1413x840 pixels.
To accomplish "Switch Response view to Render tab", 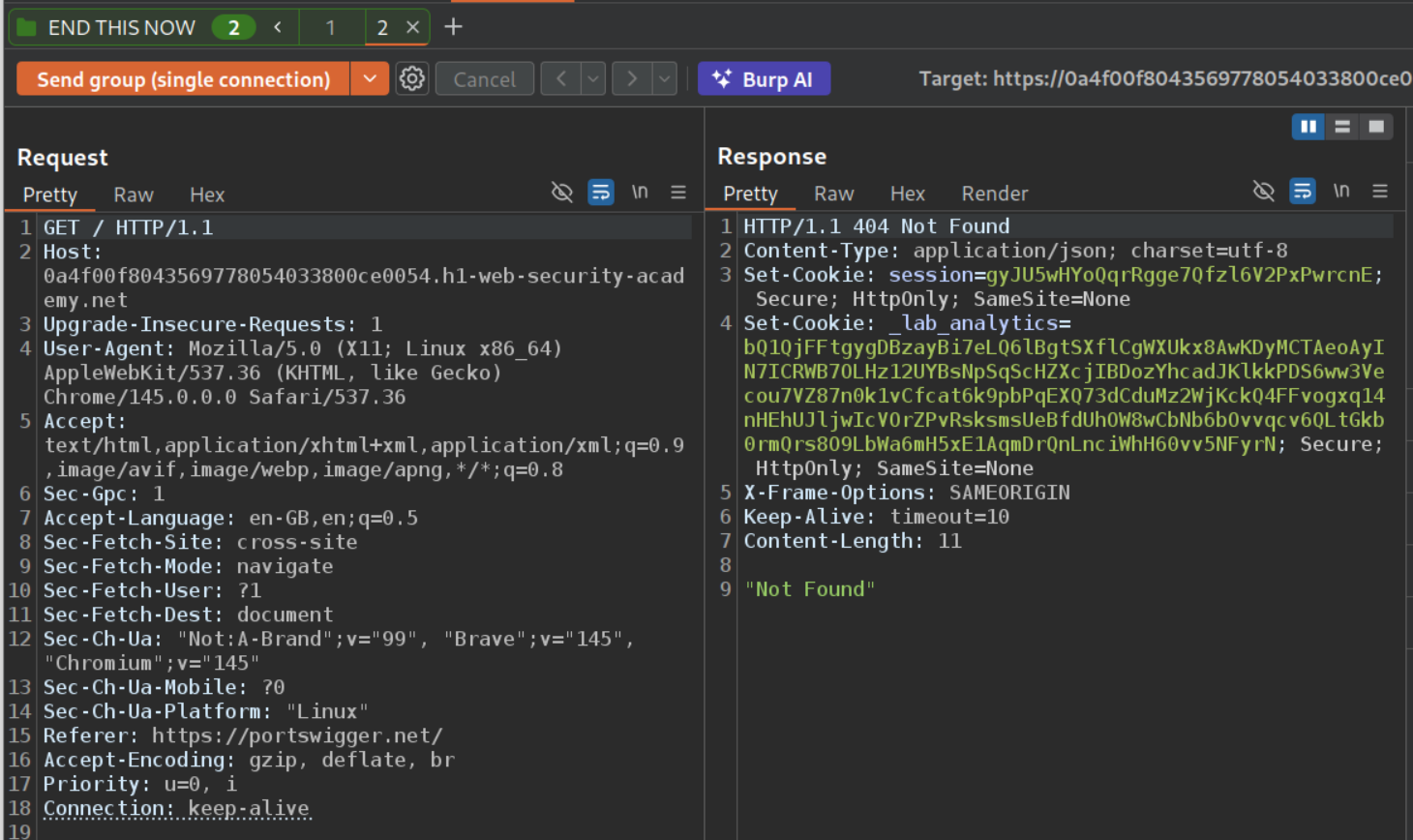I will coord(994,194).
